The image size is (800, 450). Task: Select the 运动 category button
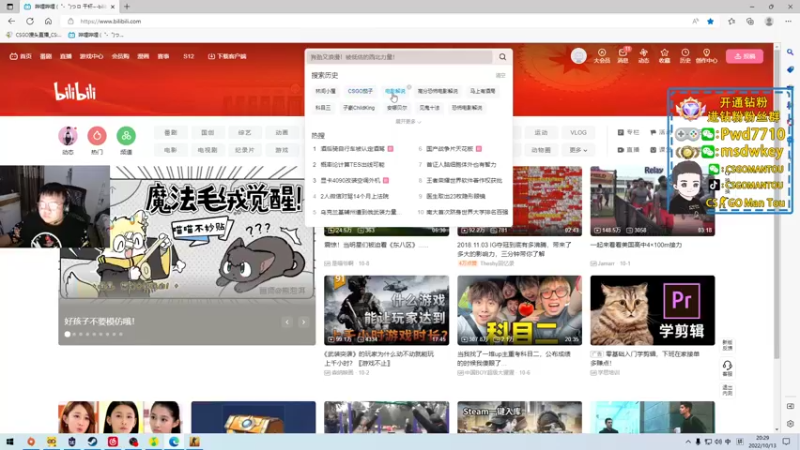point(541,133)
